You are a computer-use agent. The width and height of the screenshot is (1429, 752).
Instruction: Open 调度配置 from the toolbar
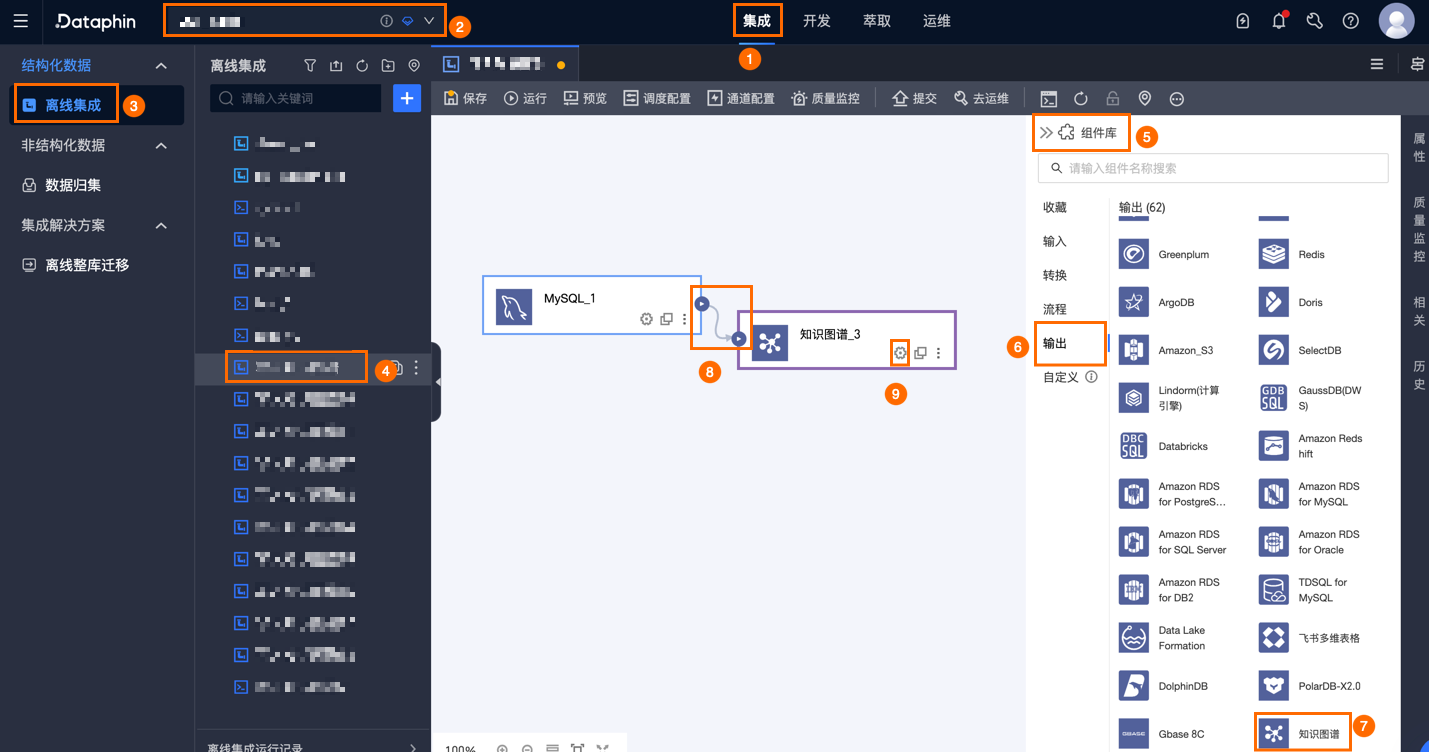point(656,98)
